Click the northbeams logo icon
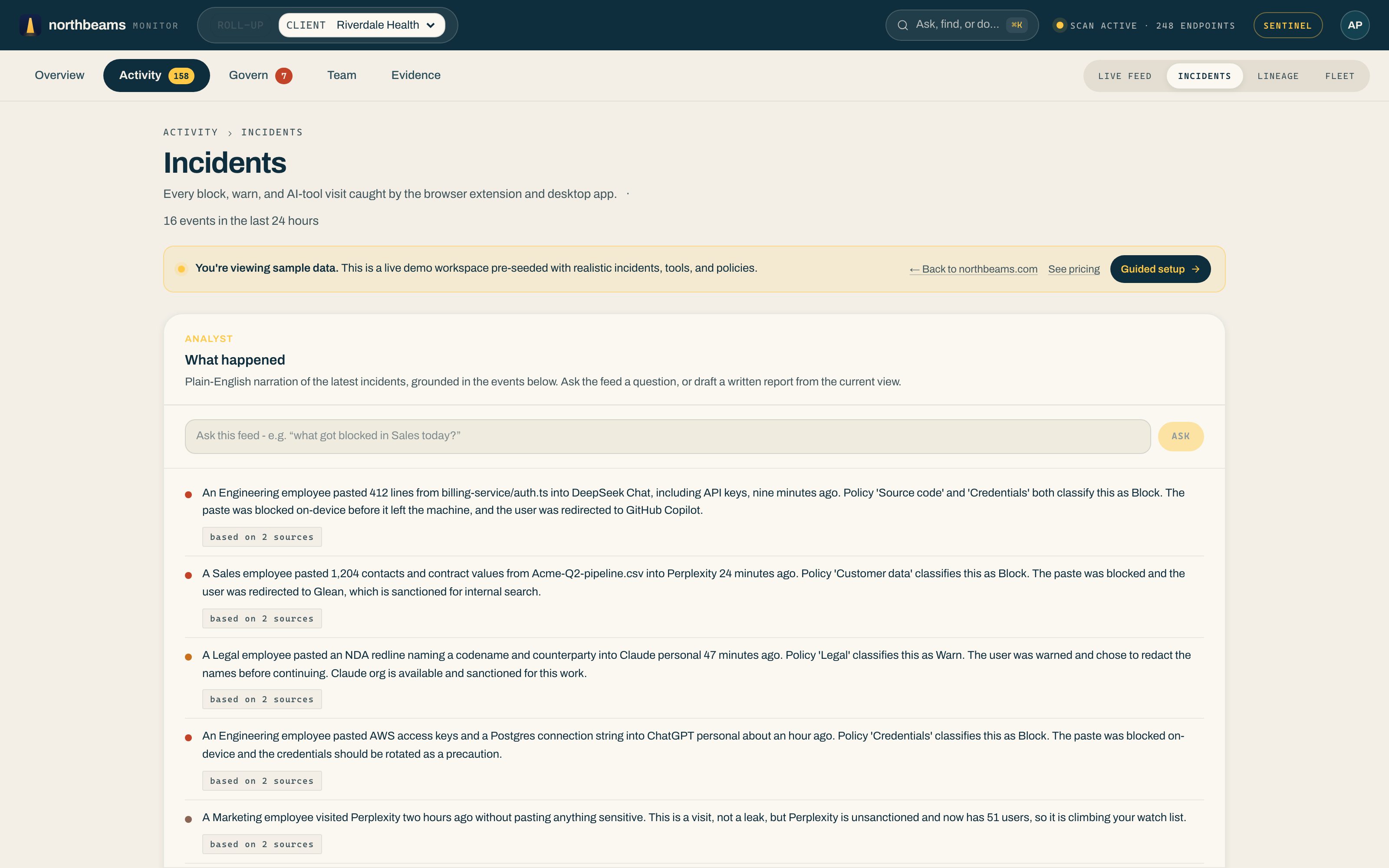This screenshot has height=868, width=1389. click(30, 25)
